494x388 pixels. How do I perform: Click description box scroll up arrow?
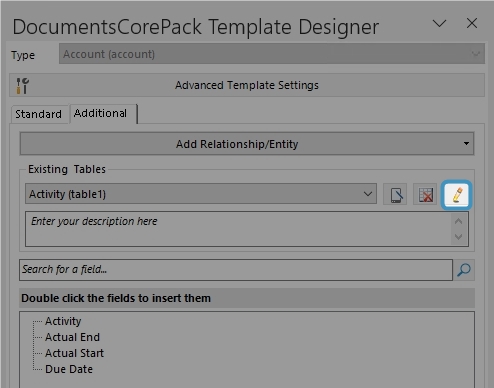pos(459,221)
